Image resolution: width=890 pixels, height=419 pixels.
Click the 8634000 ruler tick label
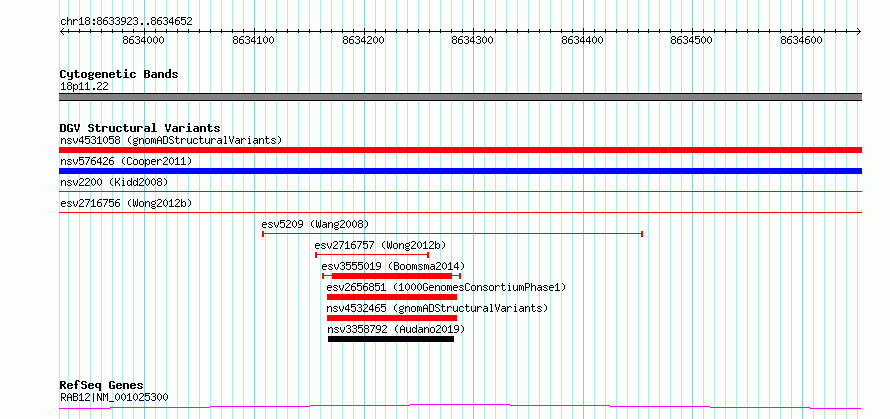tap(143, 40)
